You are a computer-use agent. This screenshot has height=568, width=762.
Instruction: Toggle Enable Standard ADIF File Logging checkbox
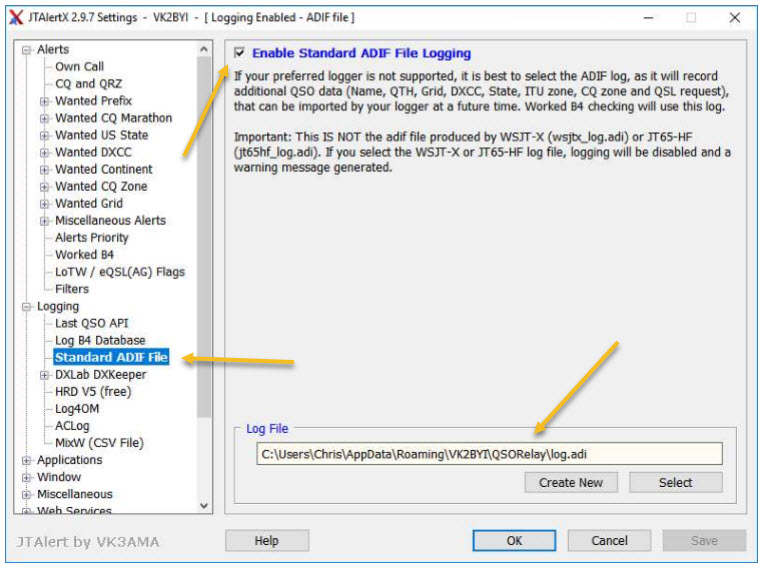click(239, 52)
